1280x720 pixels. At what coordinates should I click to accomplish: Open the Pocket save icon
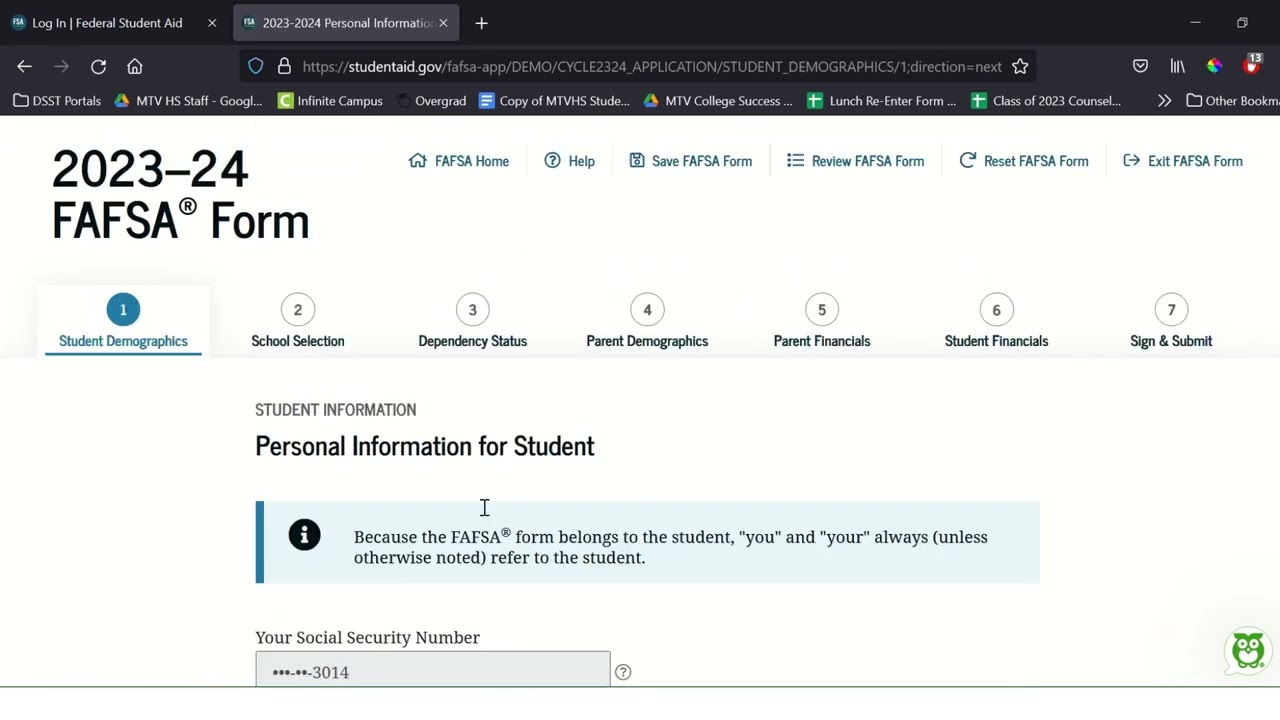pos(1140,66)
